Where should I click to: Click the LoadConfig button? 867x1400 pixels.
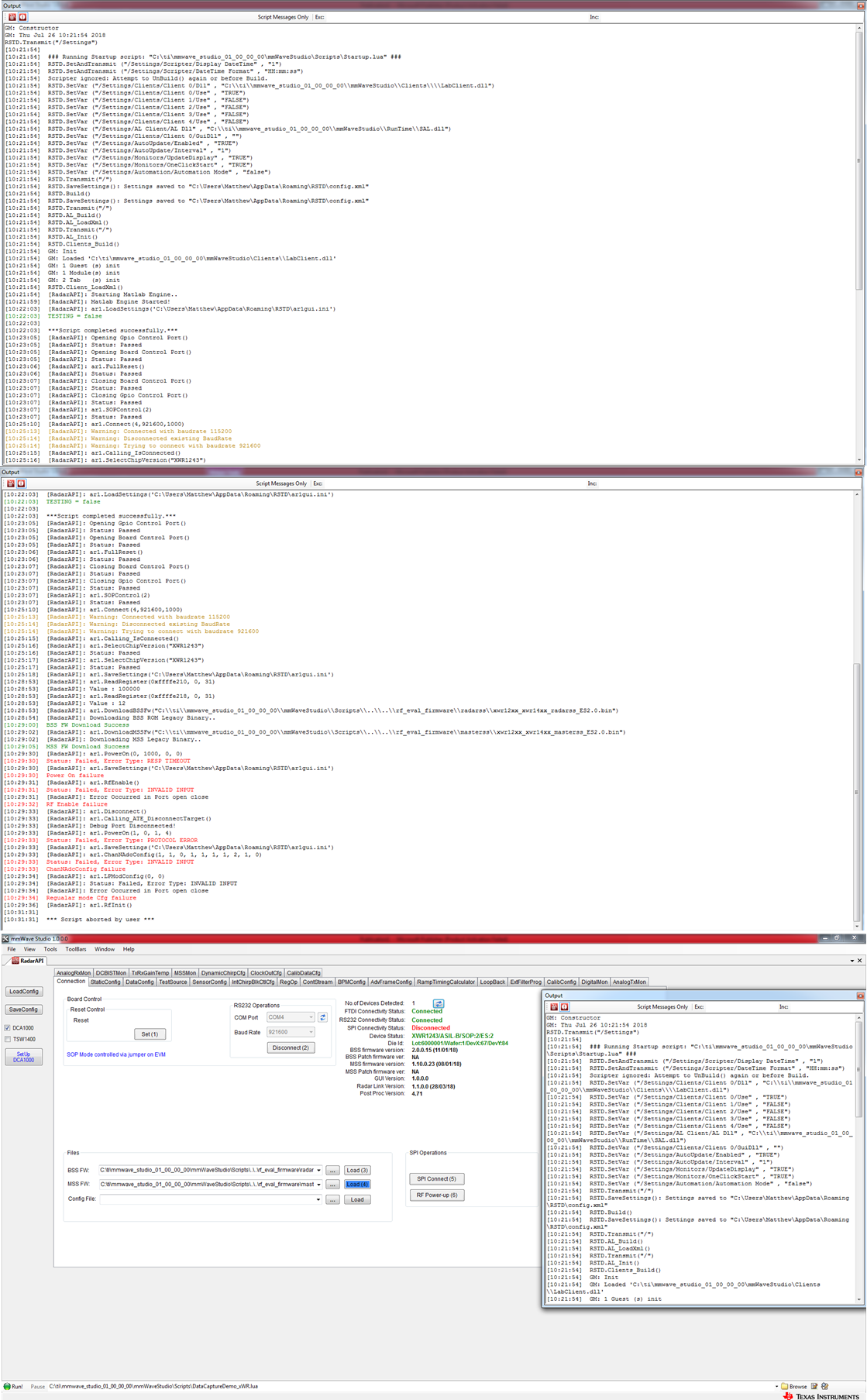tap(24, 992)
